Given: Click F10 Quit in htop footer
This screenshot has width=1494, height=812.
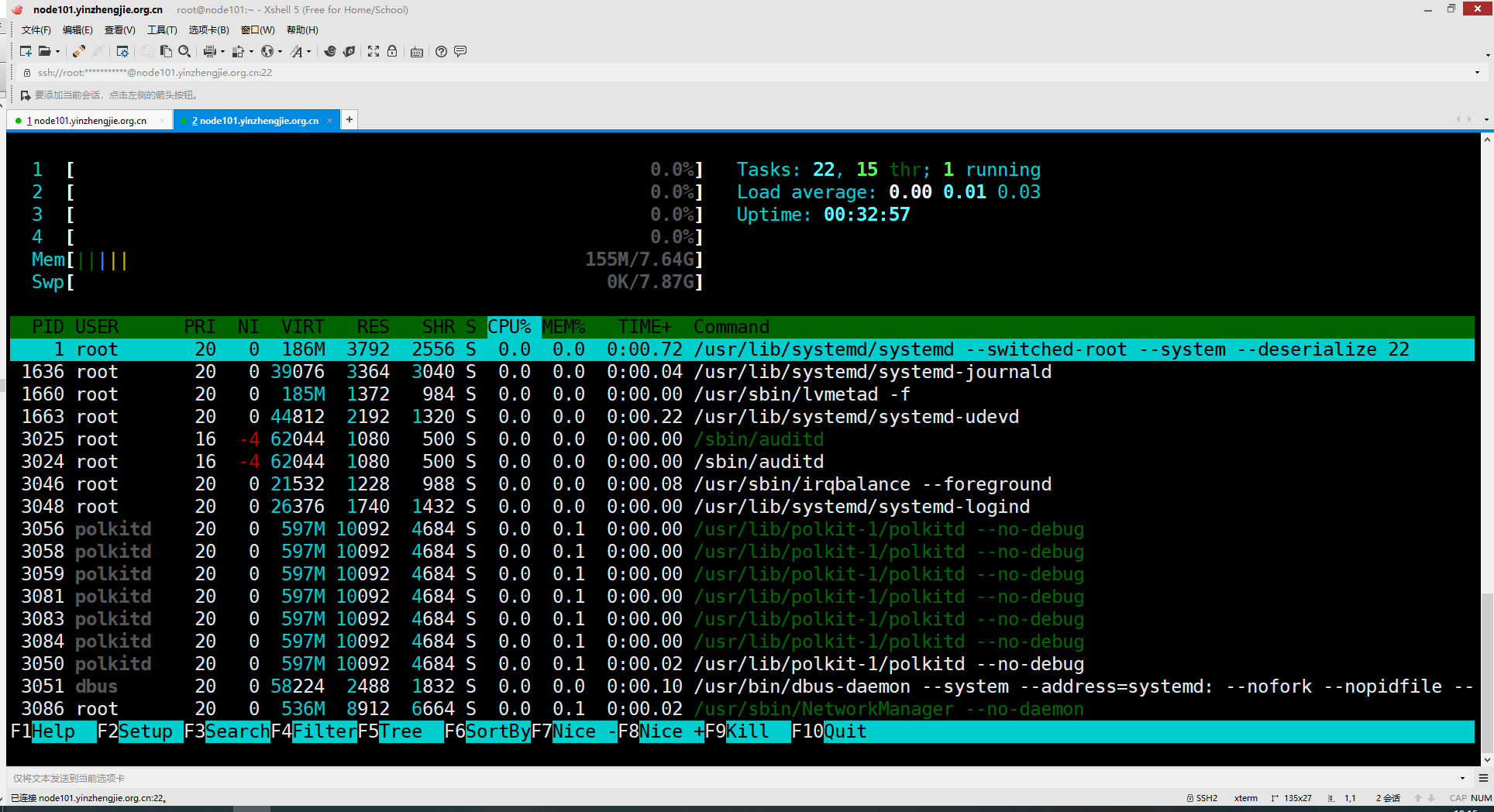Looking at the screenshot, I should click(x=829, y=731).
